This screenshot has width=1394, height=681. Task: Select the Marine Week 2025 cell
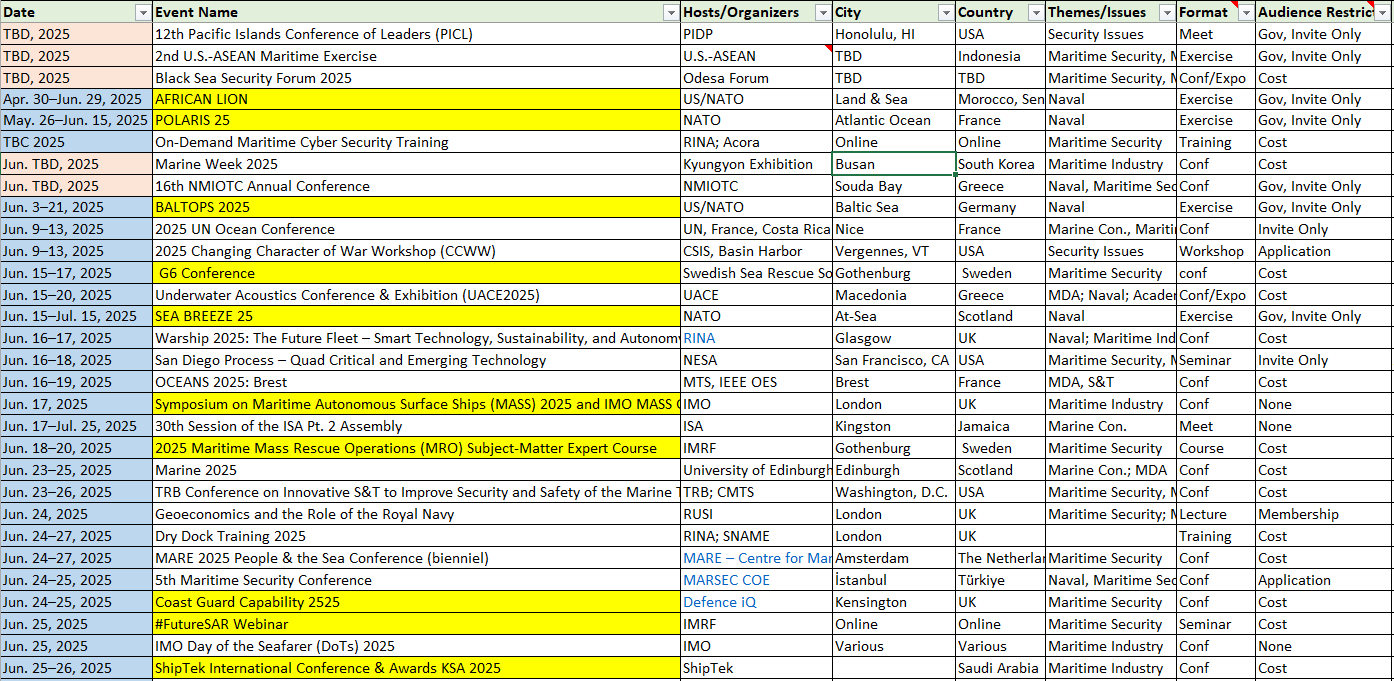click(x=416, y=164)
